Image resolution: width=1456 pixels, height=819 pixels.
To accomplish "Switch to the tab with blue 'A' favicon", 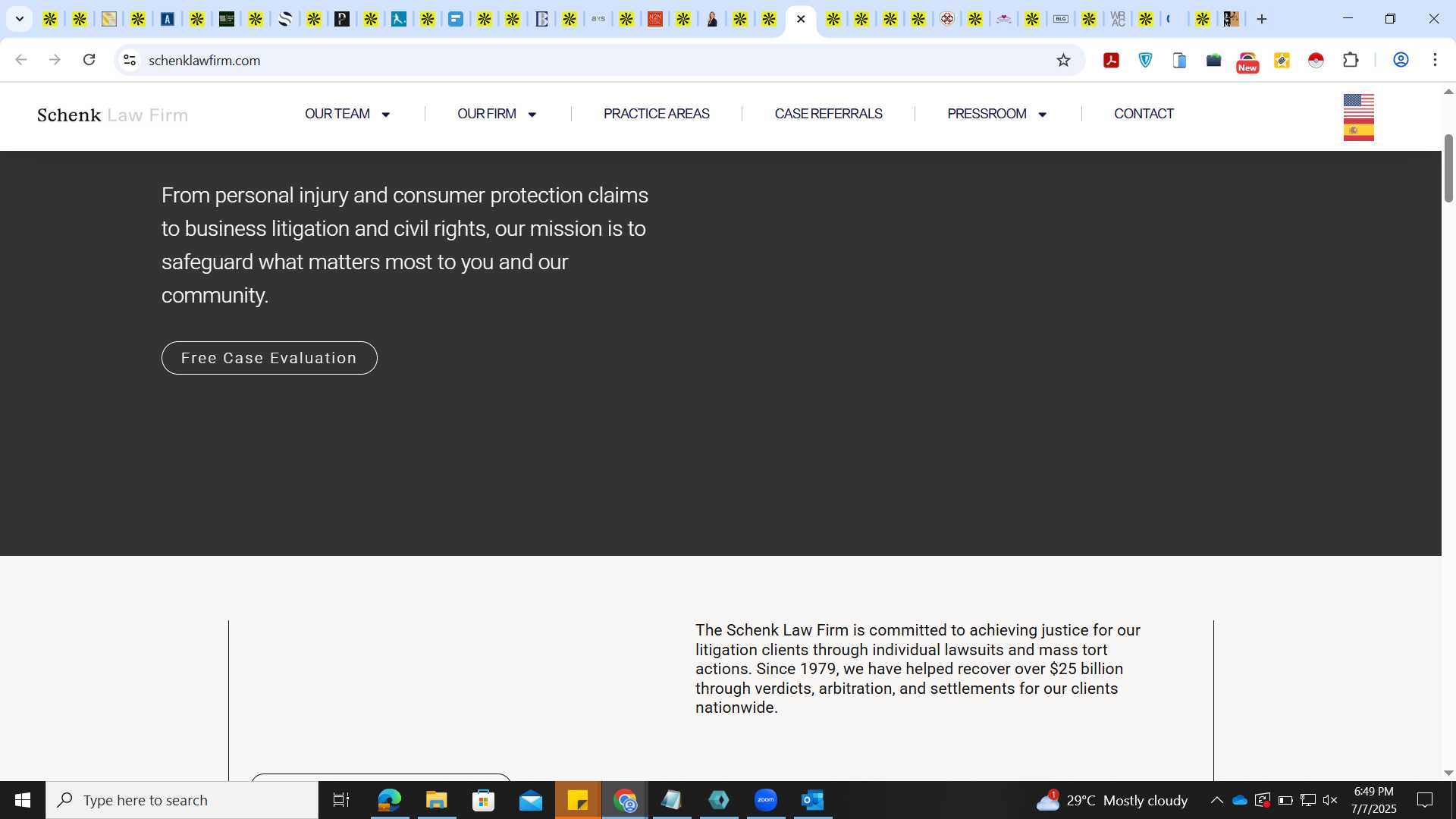I will pyautogui.click(x=168, y=19).
